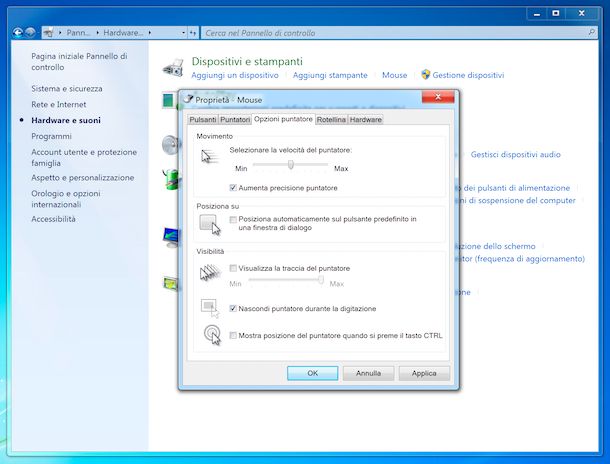The image size is (610, 464).
Task: Click the speaker audio category icon
Action: coord(170,145)
